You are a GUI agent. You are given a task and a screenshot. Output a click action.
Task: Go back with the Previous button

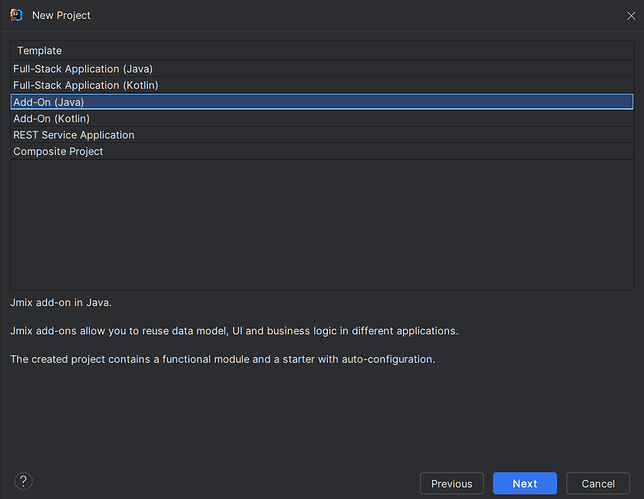click(x=451, y=483)
